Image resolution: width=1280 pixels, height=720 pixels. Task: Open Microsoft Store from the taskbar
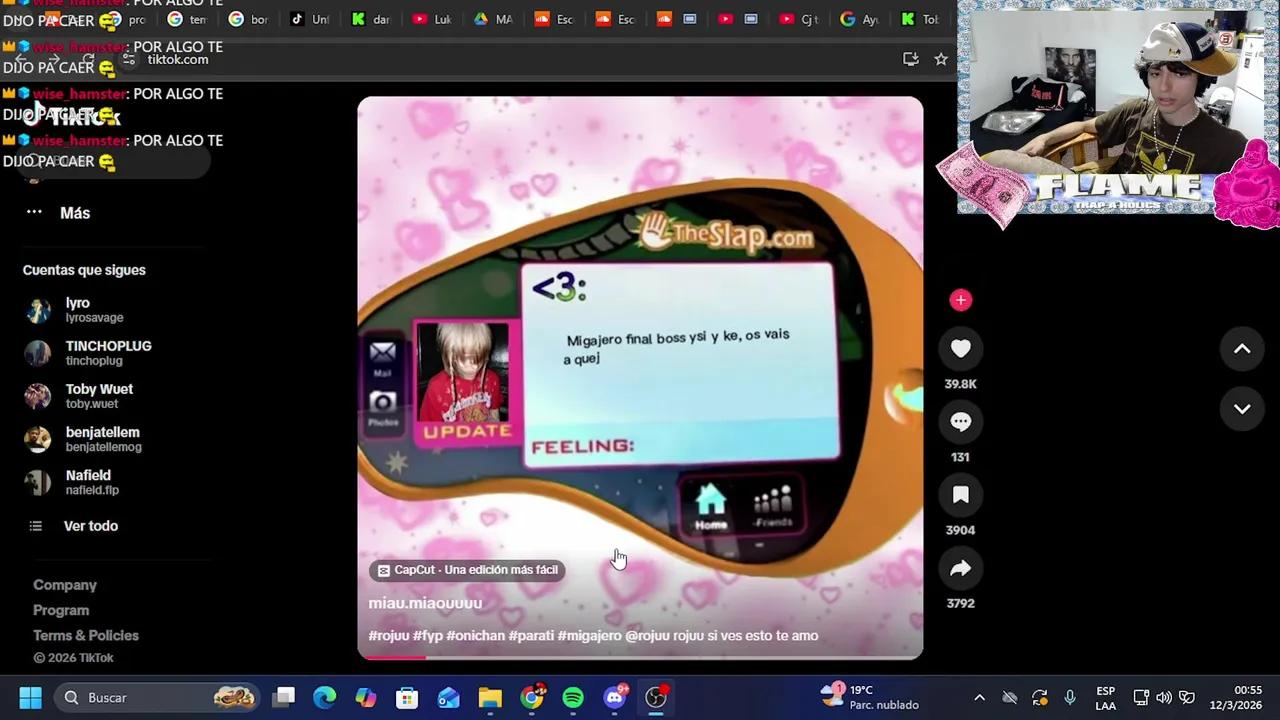click(407, 697)
